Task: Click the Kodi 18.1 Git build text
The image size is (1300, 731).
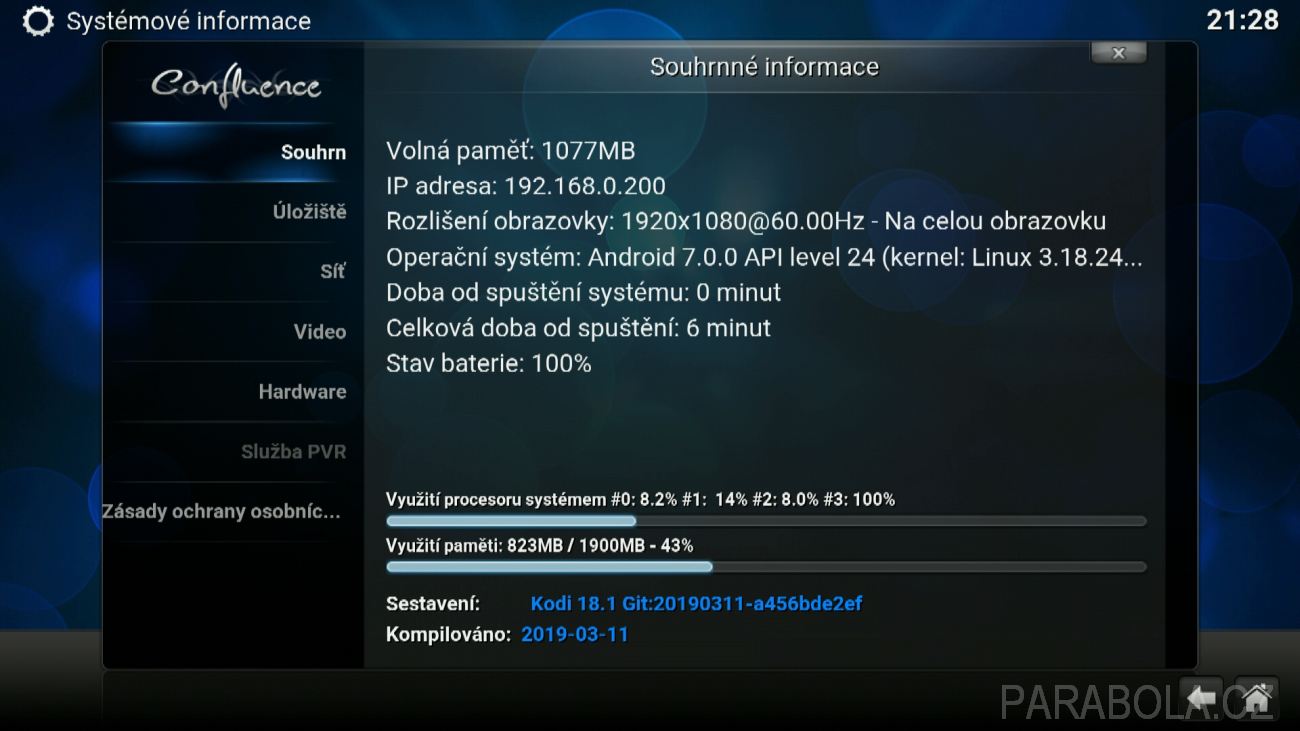Action: (696, 604)
